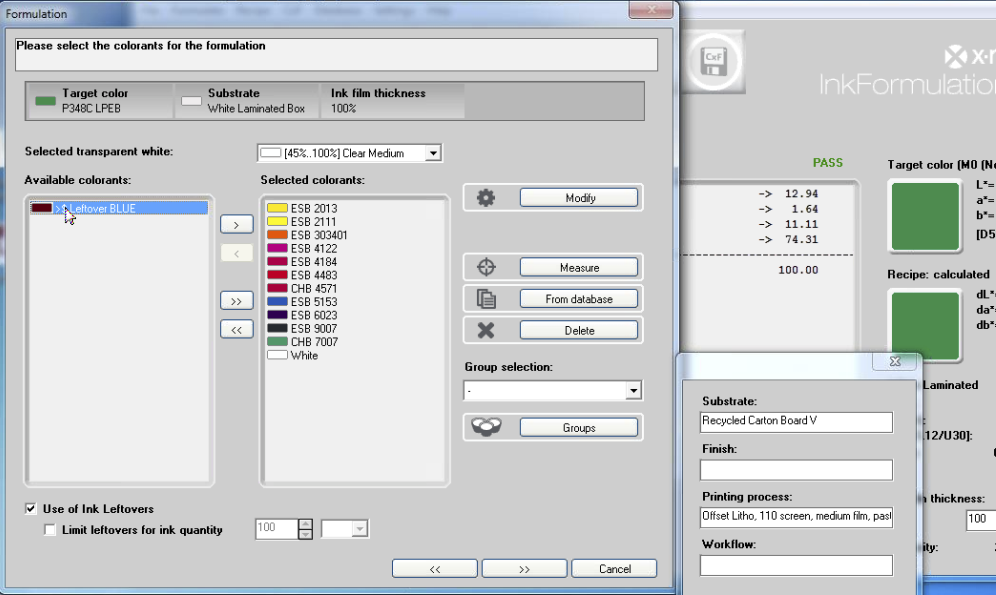Click the Delete X icon

[486, 330]
